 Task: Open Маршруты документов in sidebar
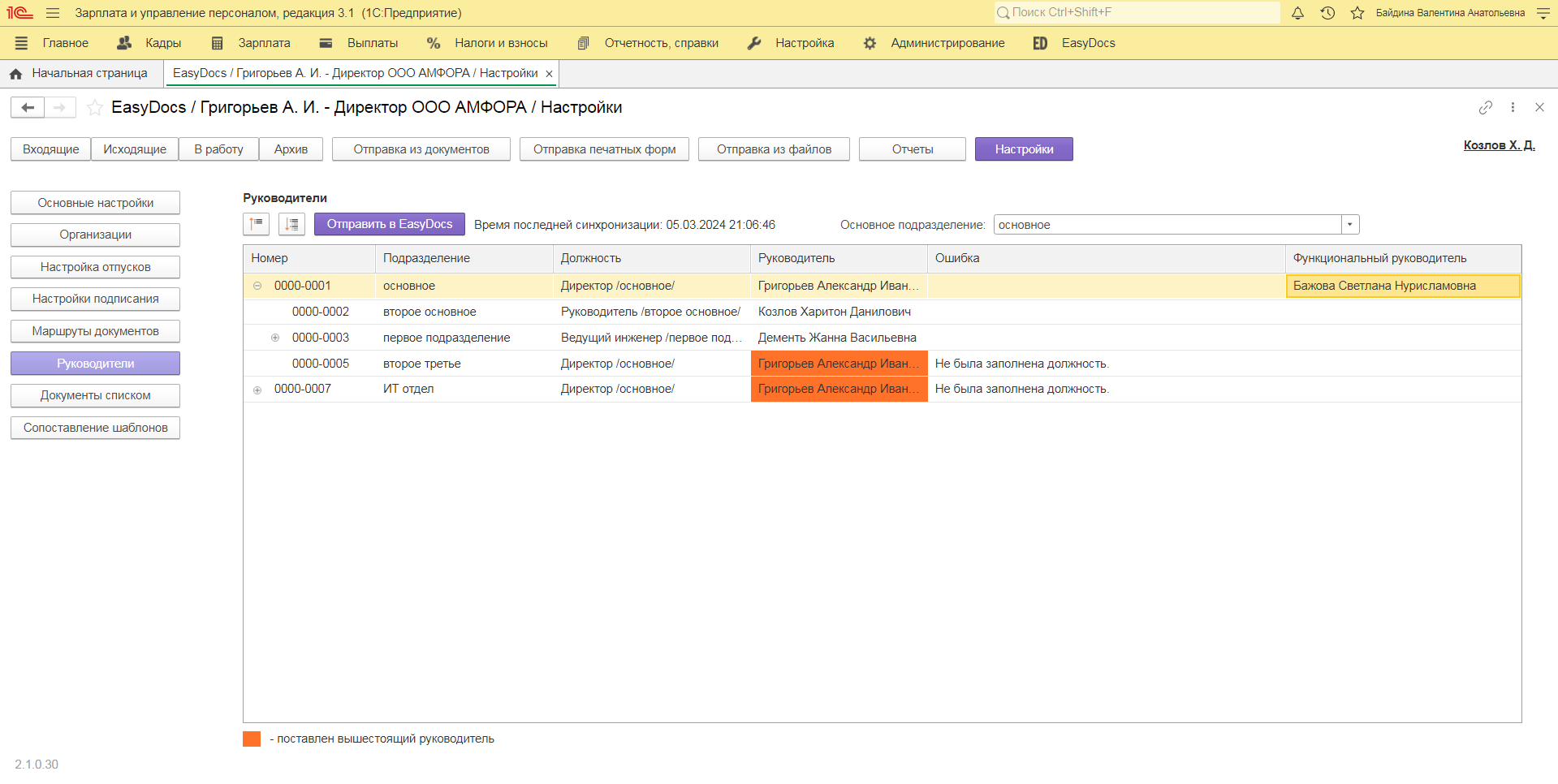coord(95,331)
